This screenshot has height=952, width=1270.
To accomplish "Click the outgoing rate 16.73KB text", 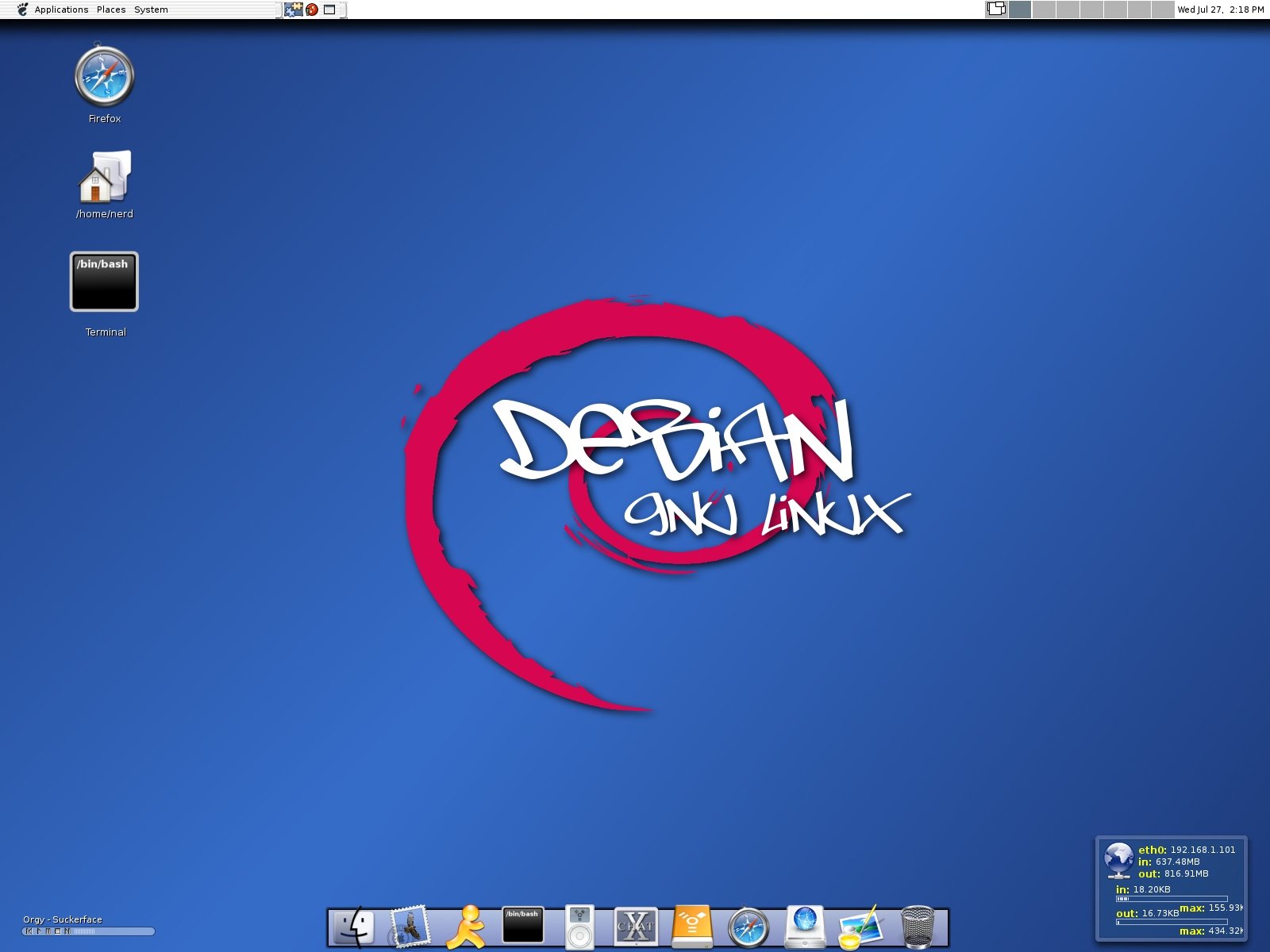I will [1160, 913].
